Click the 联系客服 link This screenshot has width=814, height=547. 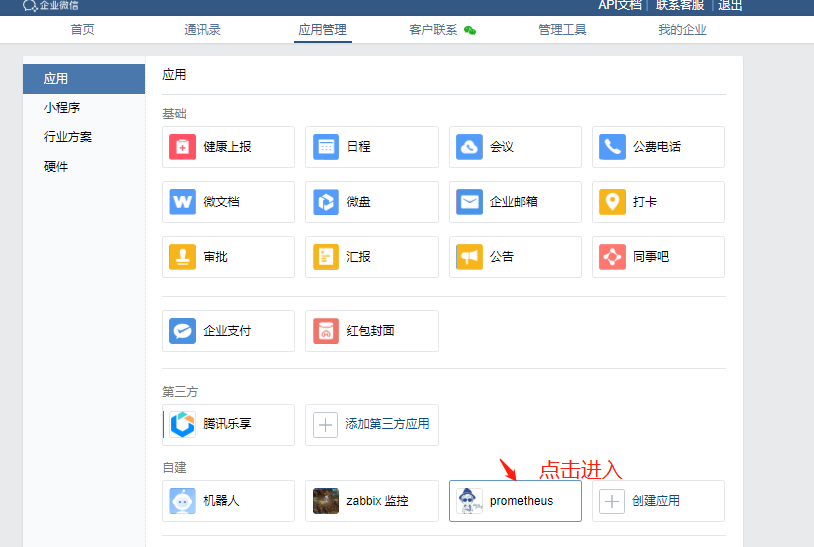coord(680,5)
